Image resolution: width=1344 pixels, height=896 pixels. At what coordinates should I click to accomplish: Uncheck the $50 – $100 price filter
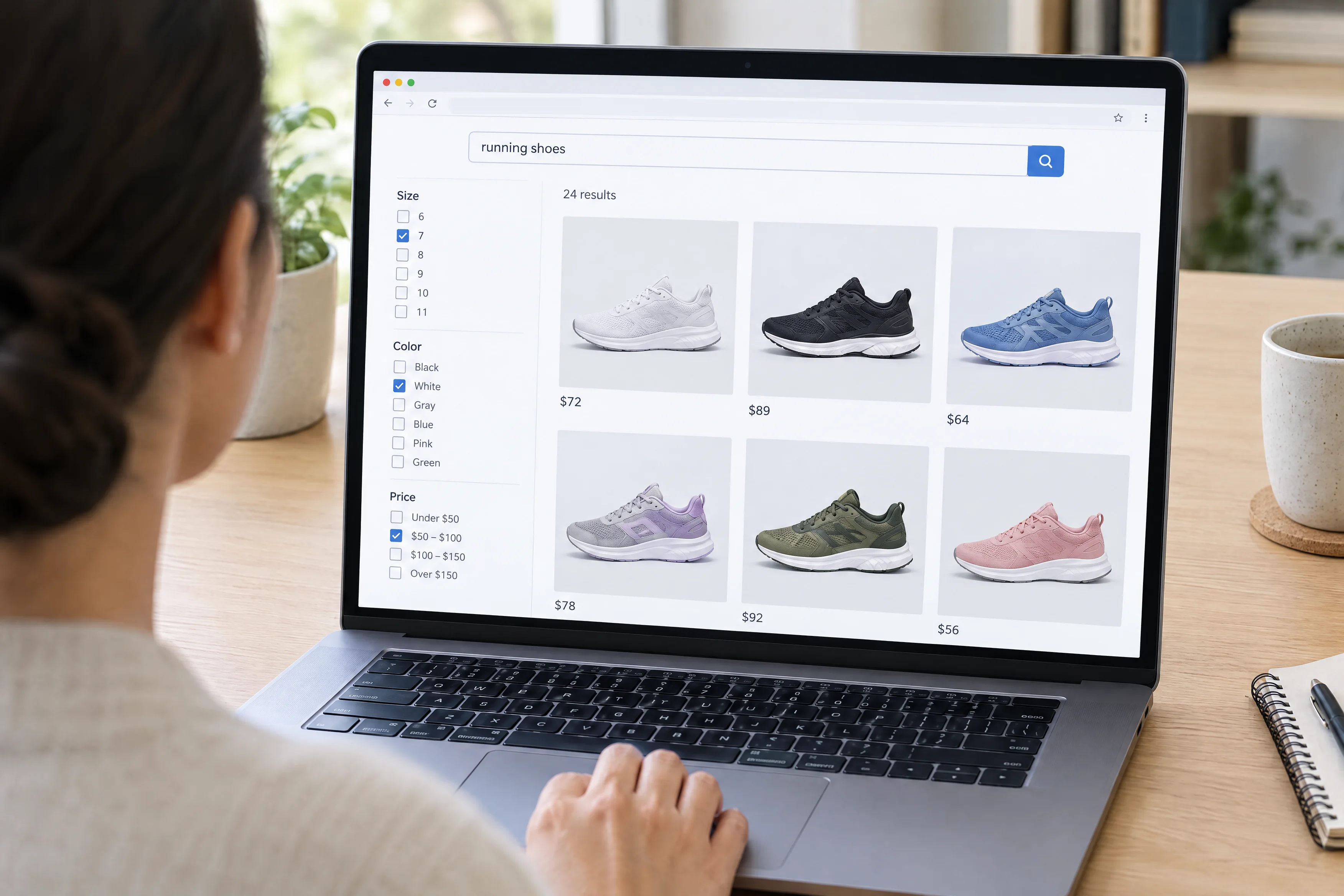[x=396, y=535]
